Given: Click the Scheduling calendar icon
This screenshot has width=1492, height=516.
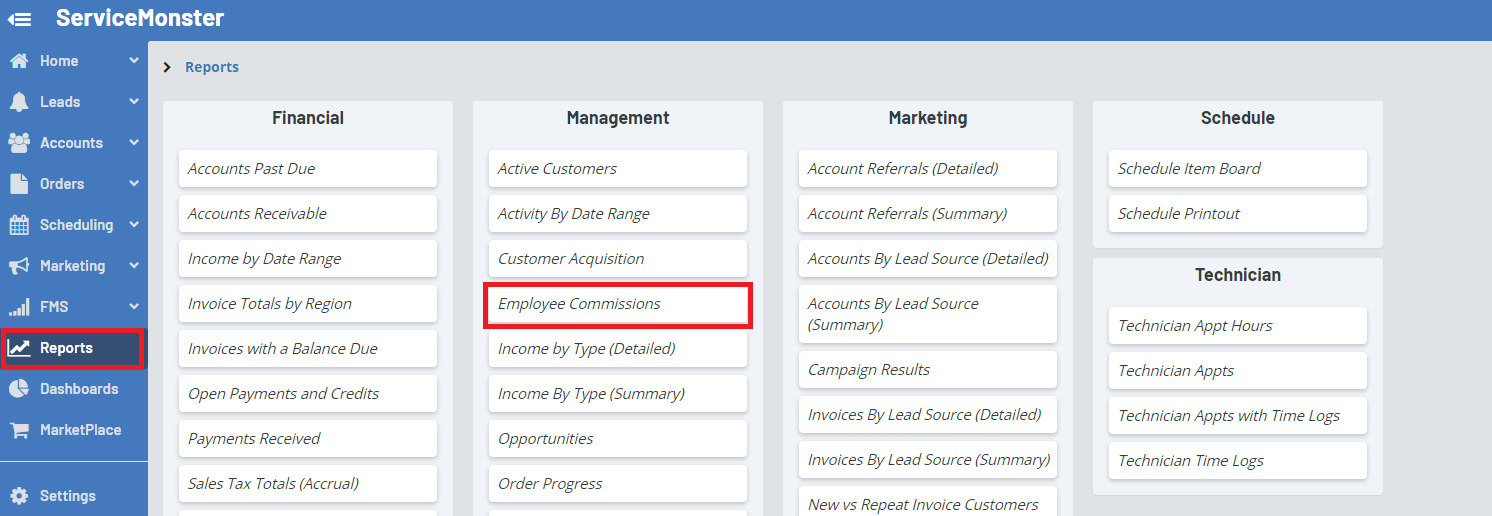Looking at the screenshot, I should (x=19, y=225).
